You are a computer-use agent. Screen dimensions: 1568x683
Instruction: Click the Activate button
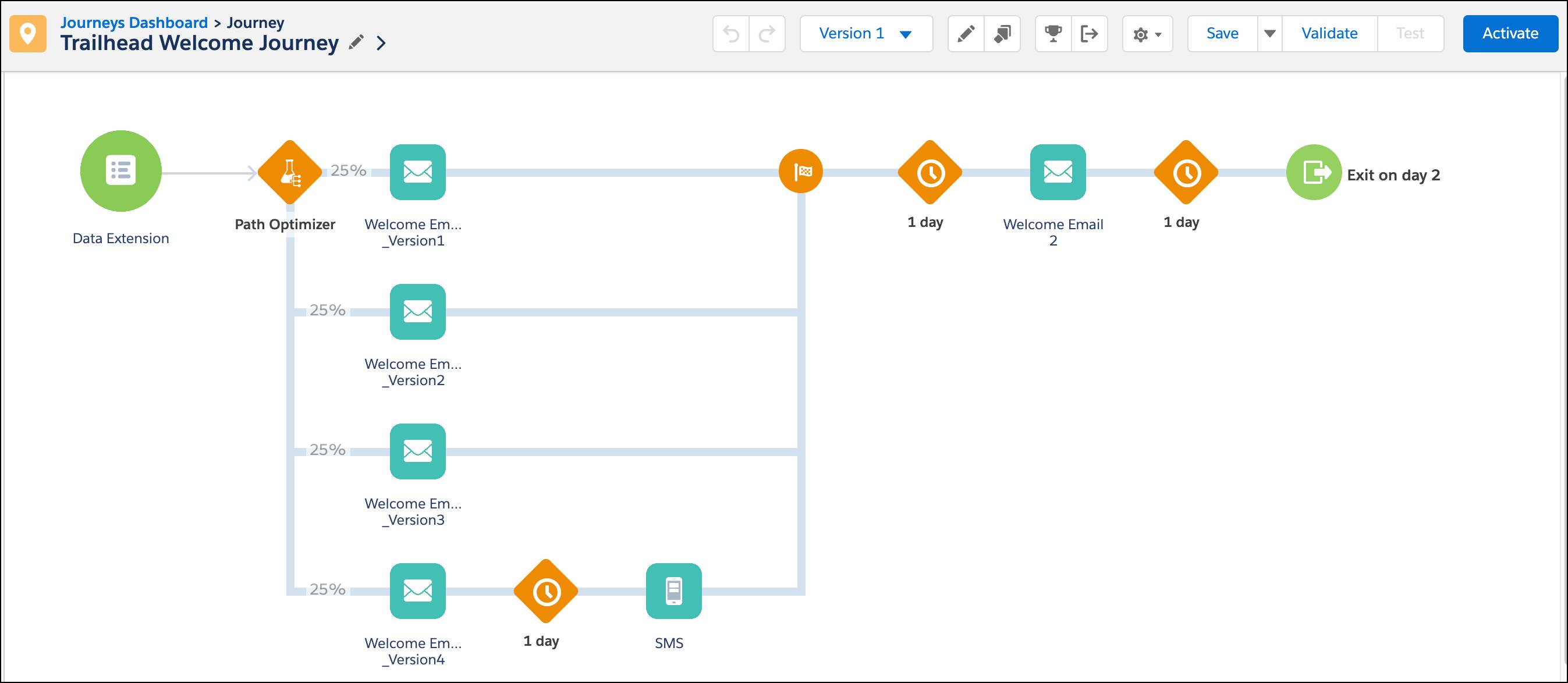point(1510,33)
